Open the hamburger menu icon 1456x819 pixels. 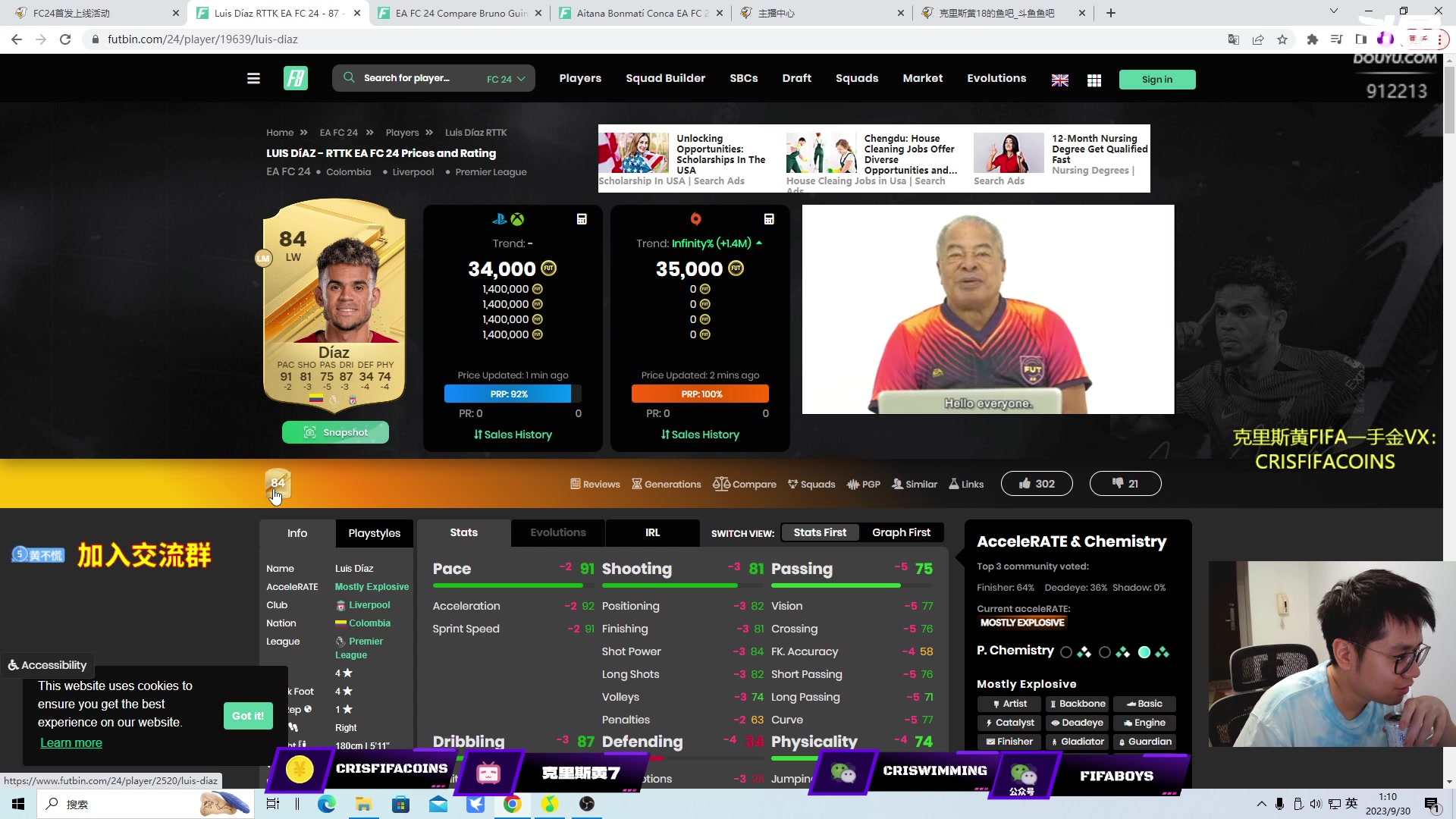coord(253,79)
